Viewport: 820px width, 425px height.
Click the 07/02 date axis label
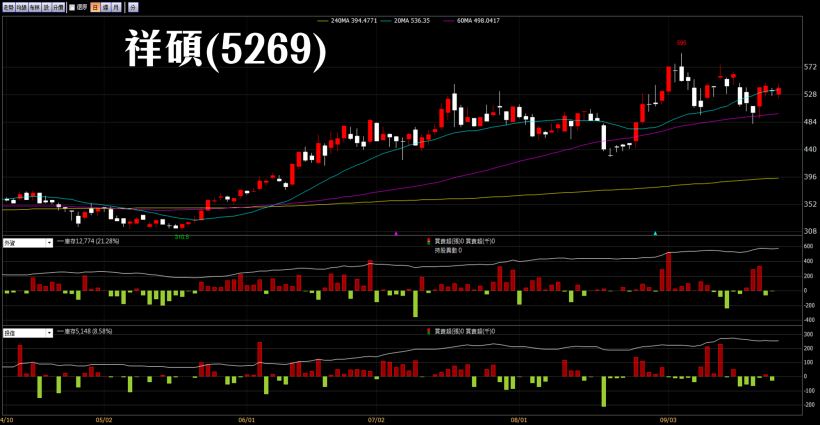(376, 419)
